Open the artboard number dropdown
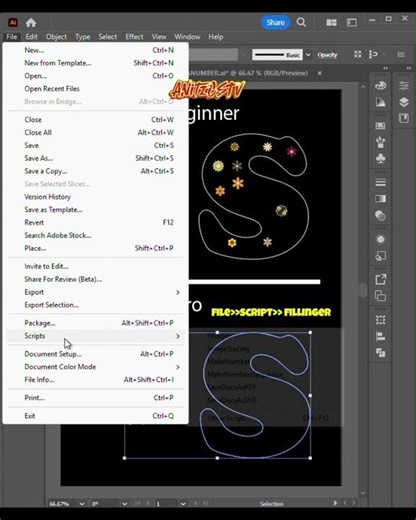Screen dimensions: 416x520 (x=183, y=504)
